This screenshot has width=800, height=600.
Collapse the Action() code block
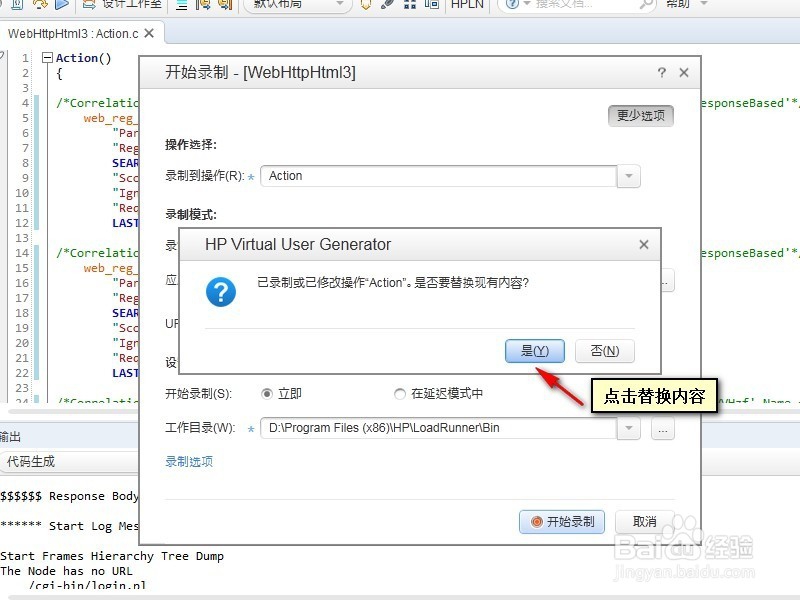[x=47, y=58]
